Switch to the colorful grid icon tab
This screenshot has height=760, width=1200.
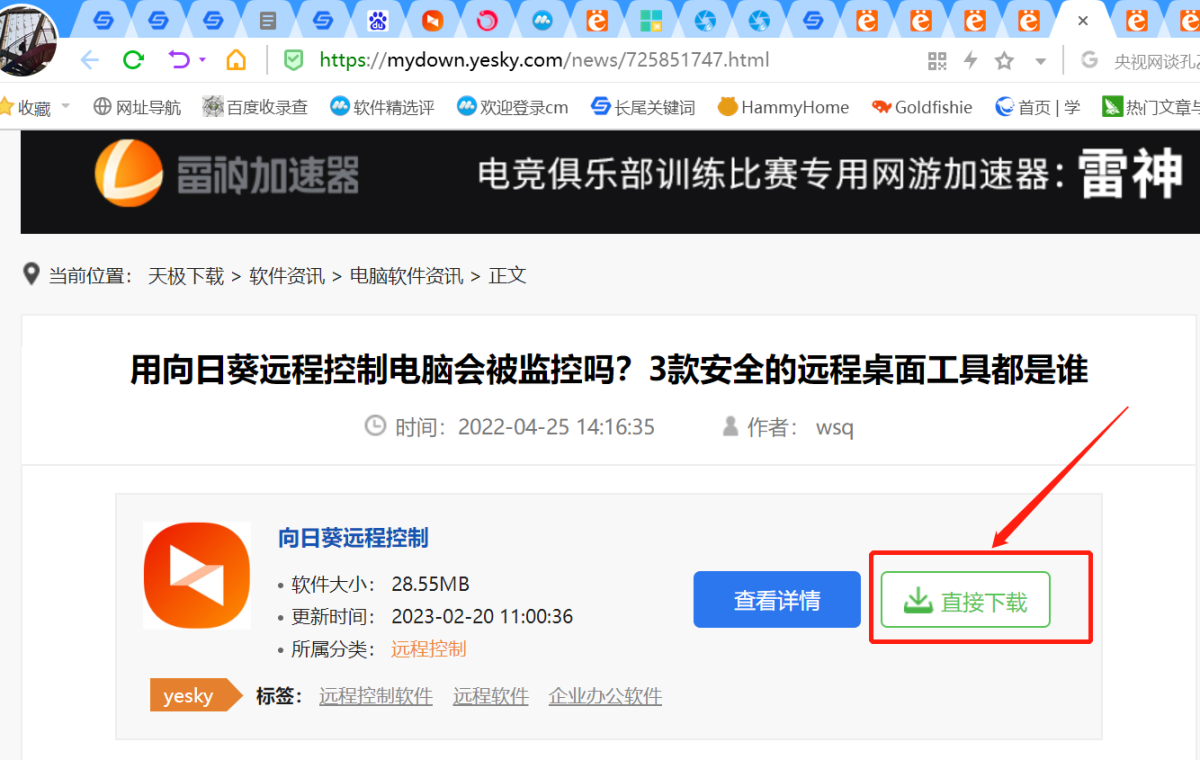tap(651, 20)
